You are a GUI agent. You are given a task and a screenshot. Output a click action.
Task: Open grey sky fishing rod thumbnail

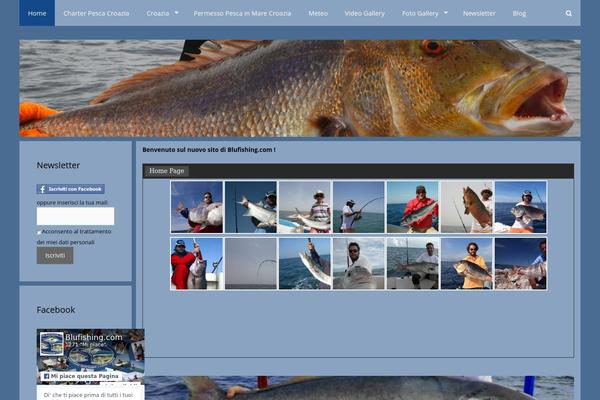[x=251, y=264]
